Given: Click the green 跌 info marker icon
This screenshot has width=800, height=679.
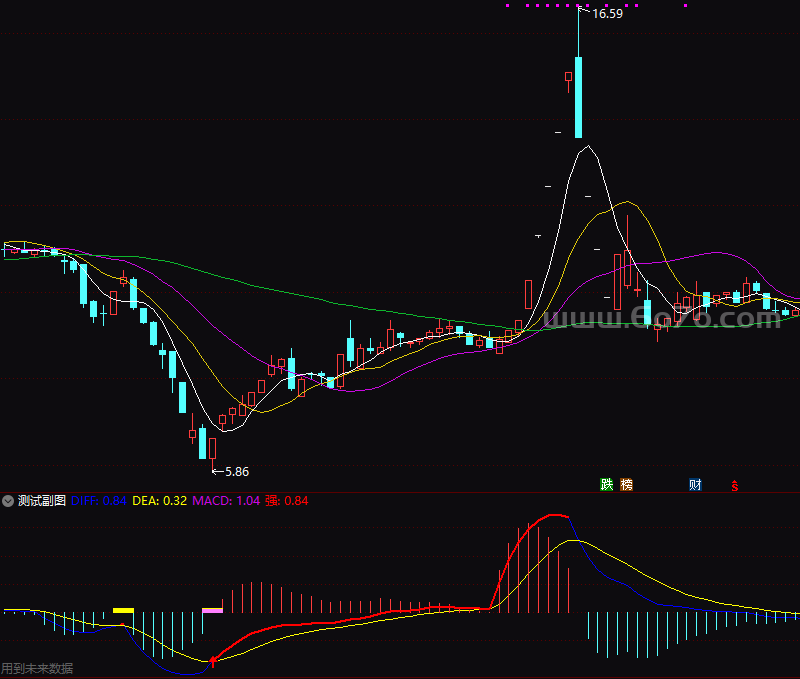Looking at the screenshot, I should [607, 484].
